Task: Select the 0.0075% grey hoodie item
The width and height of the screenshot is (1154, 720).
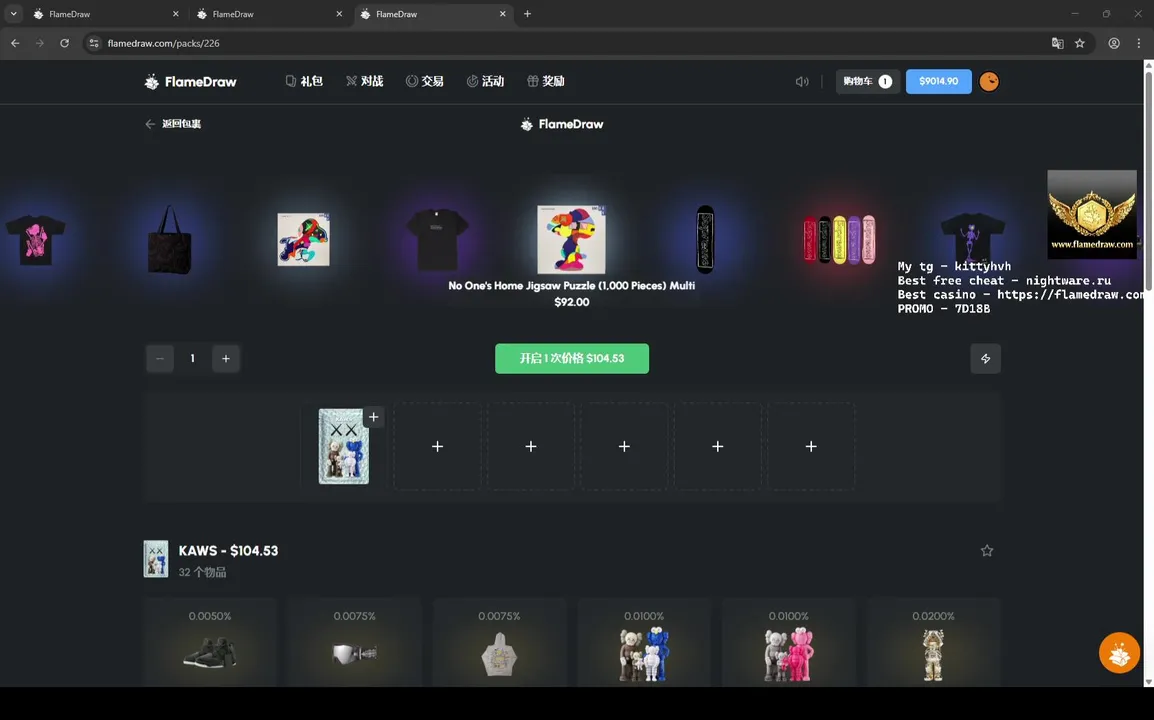Action: 499,643
